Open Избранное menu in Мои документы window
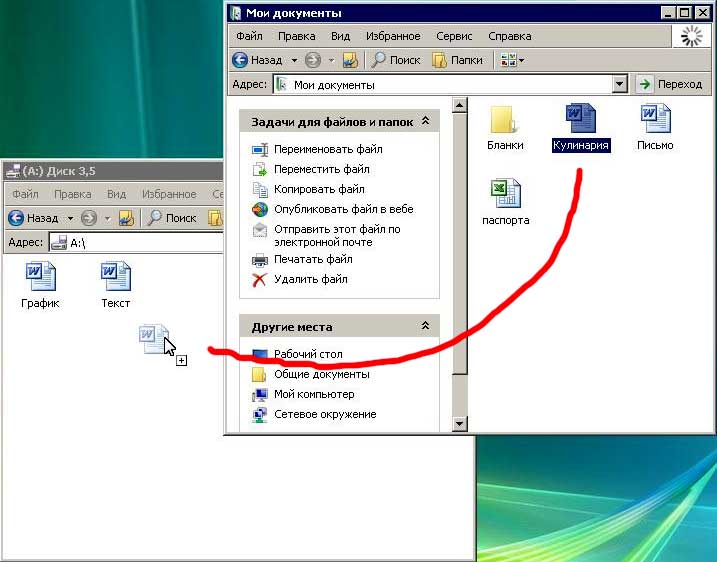The width and height of the screenshot is (717, 562). pos(393,36)
